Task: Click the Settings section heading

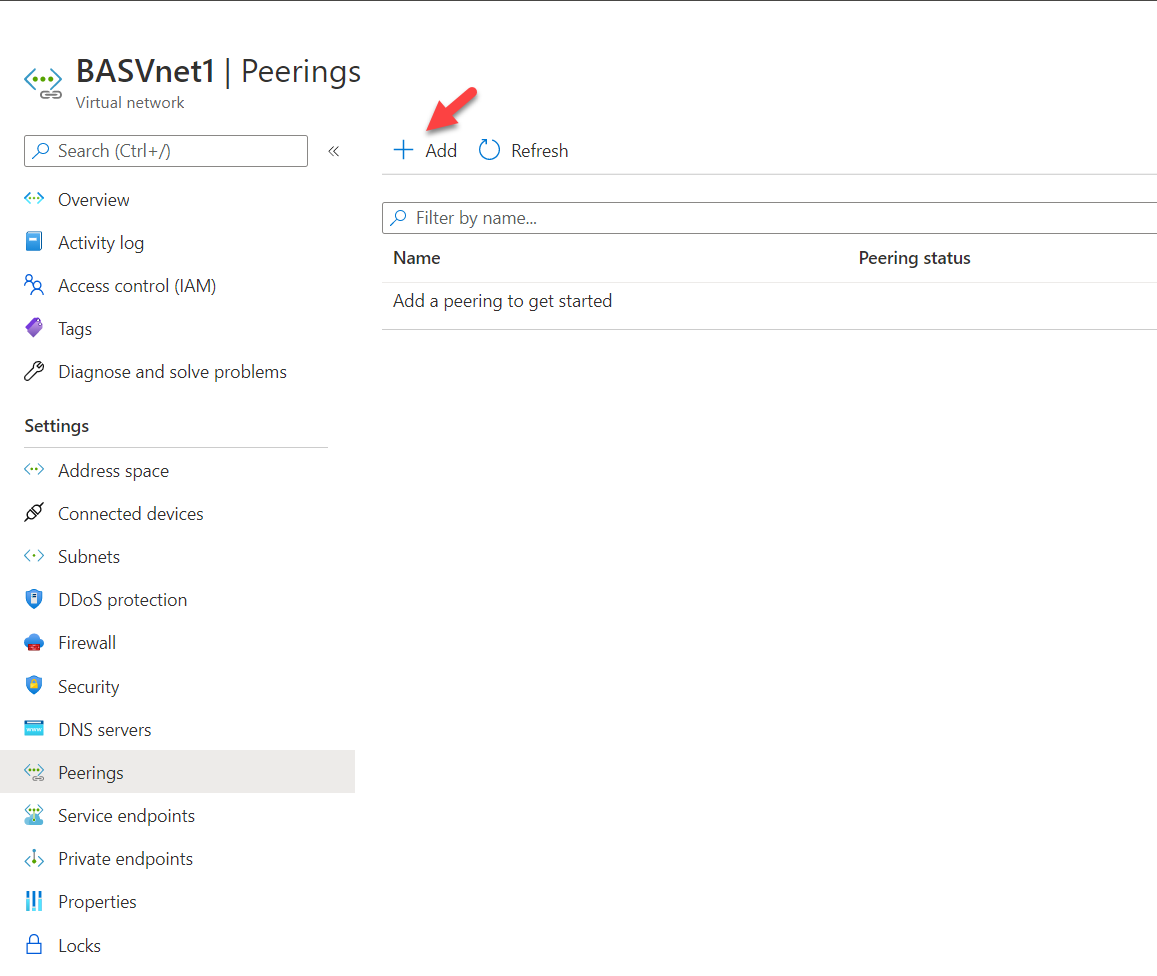Action: pyautogui.click(x=57, y=426)
